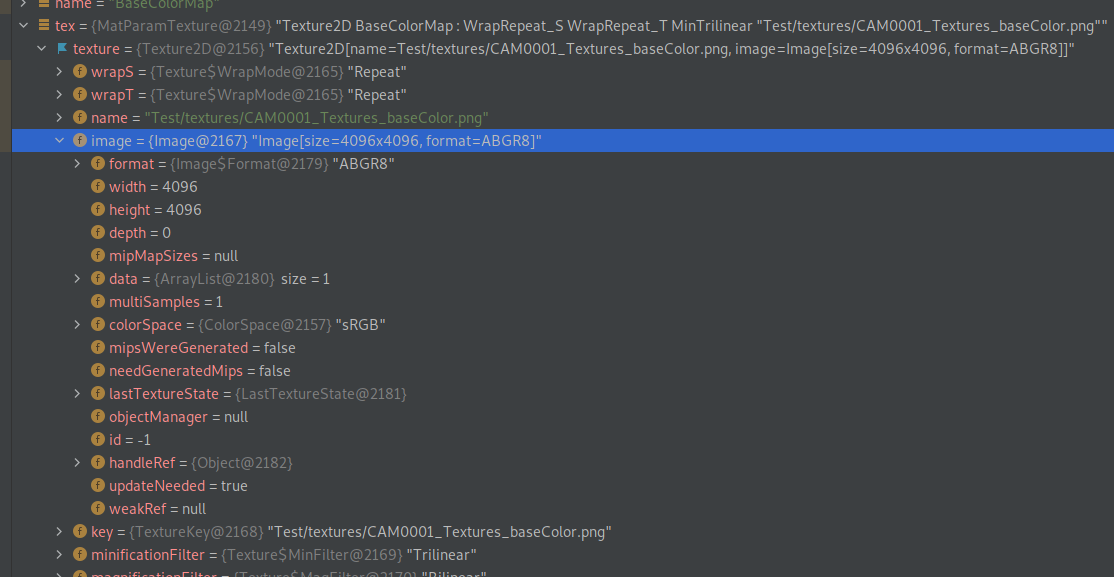Click the field icon beside width

[x=98, y=187]
